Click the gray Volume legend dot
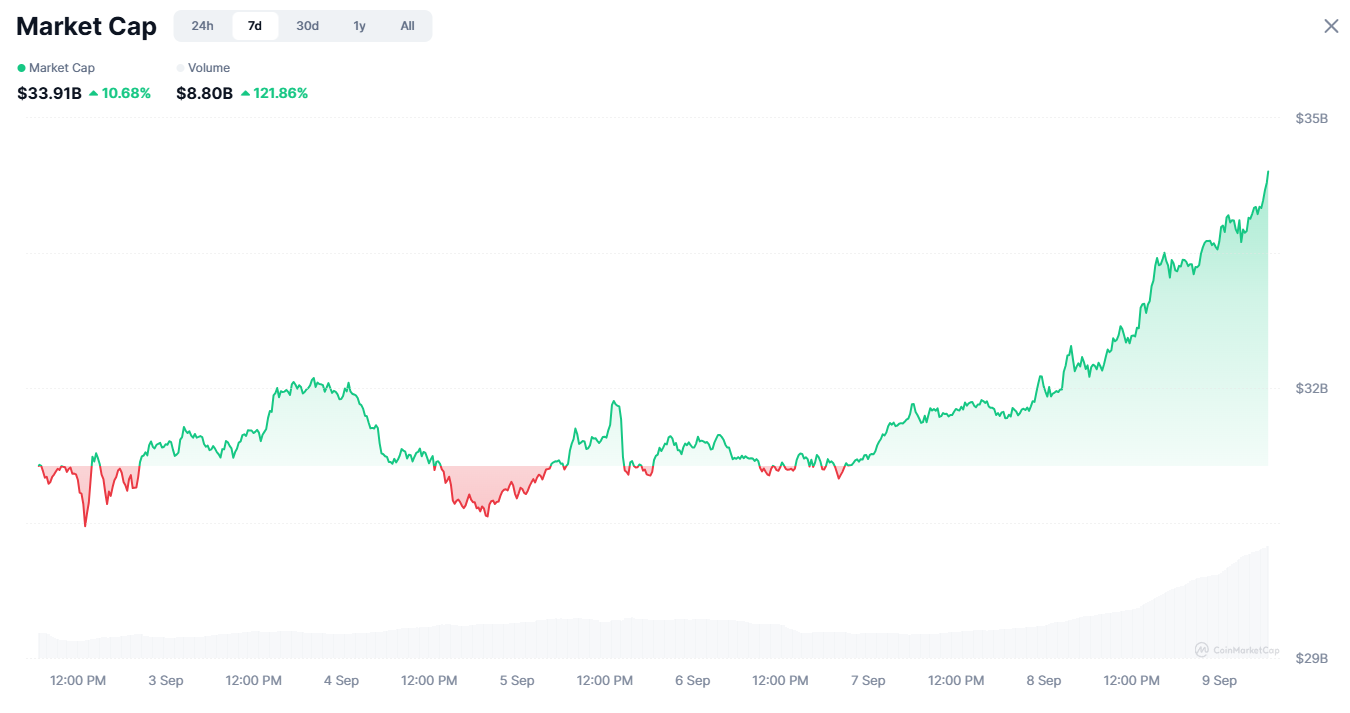Screen dimensions: 1350x713 point(179,67)
